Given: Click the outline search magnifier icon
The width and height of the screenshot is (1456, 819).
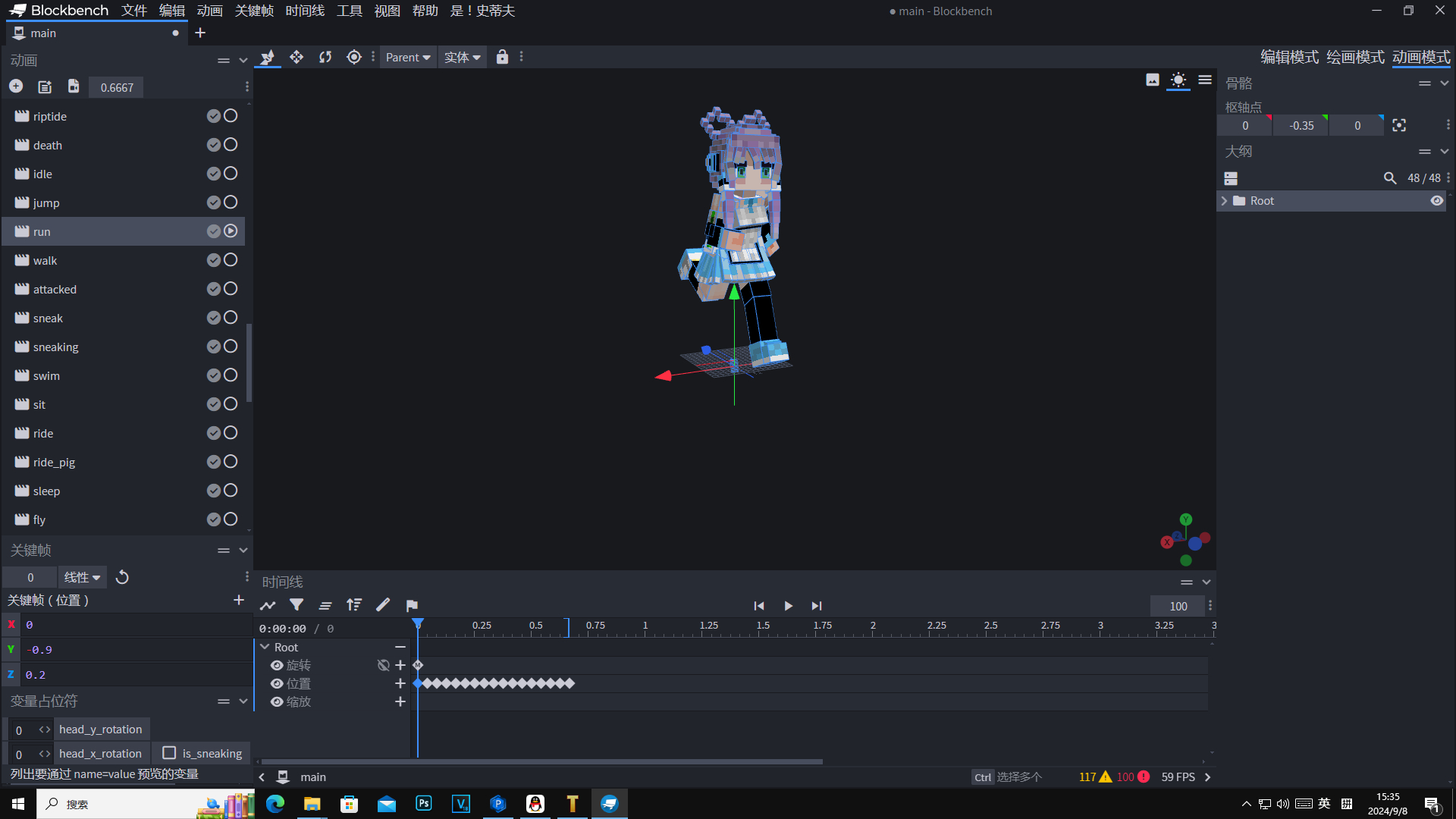Looking at the screenshot, I should [1390, 177].
